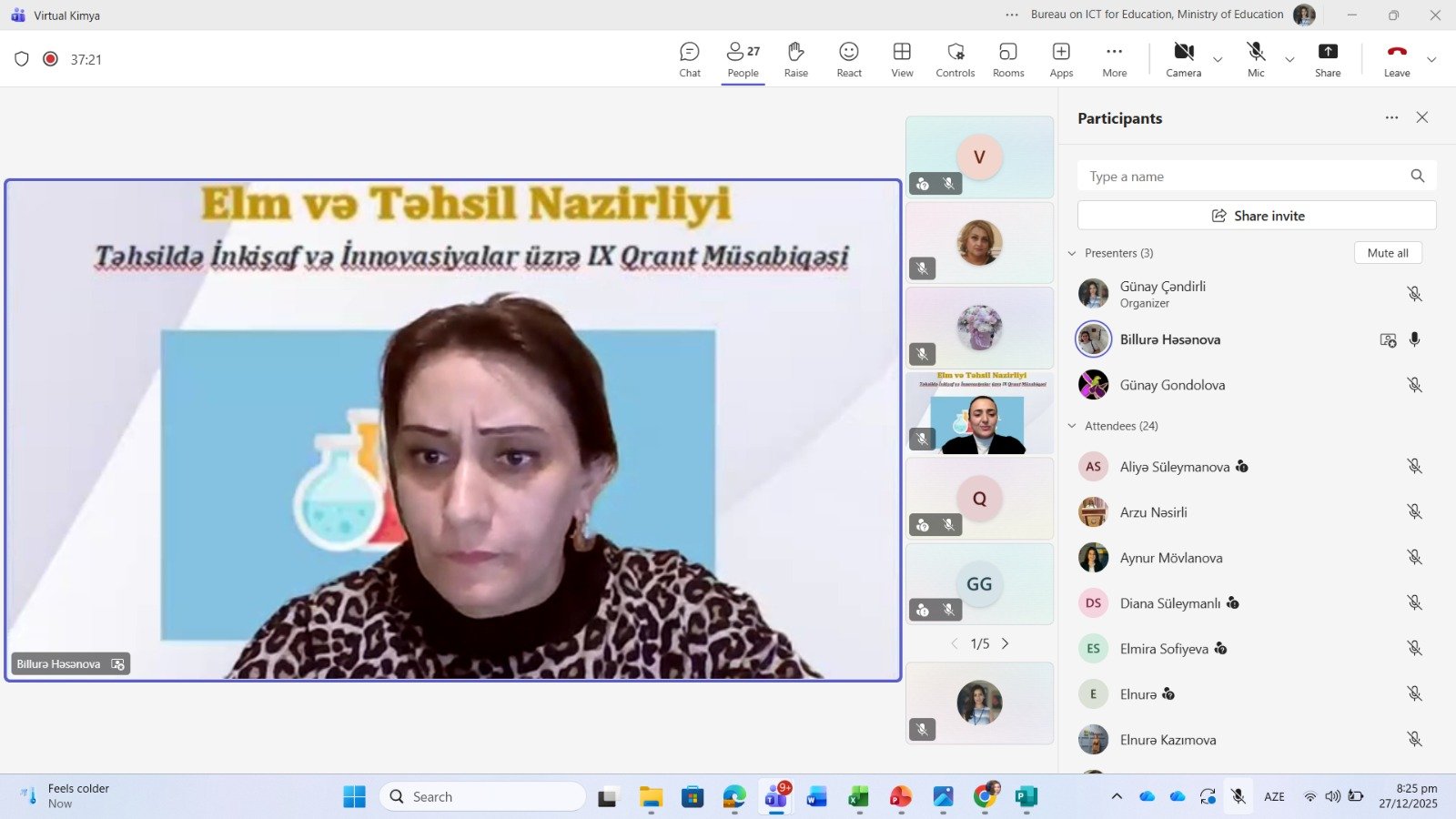
Task: Go to next page of video thumbnails
Action: coord(1006,643)
